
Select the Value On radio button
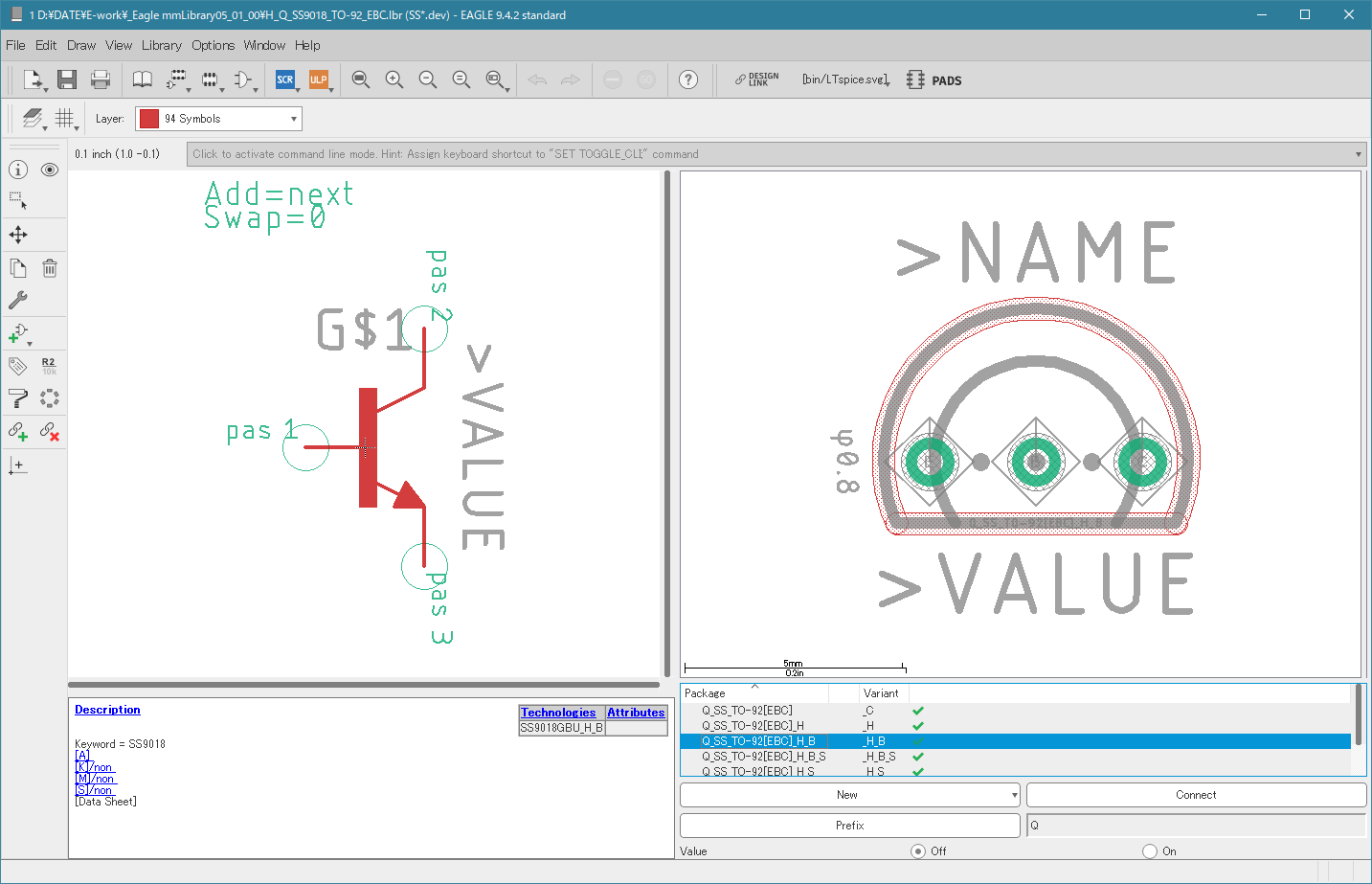(1150, 851)
